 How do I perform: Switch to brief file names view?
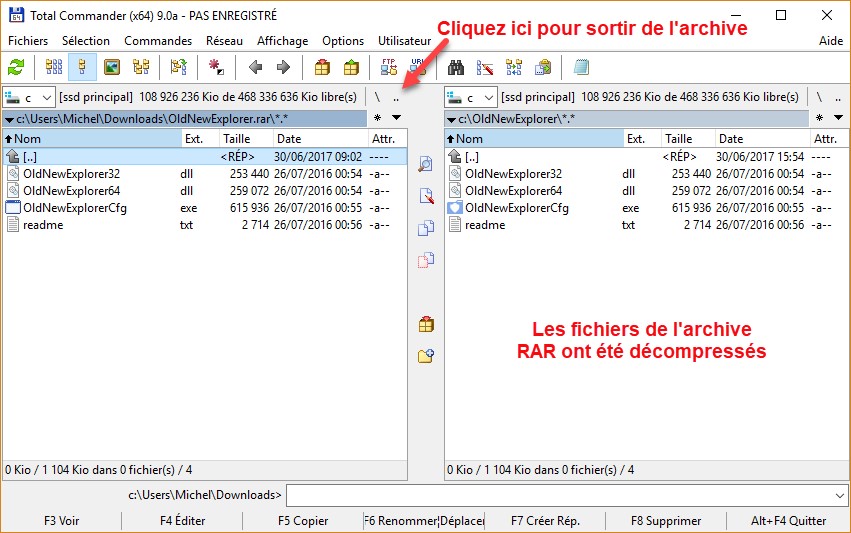pos(53,67)
